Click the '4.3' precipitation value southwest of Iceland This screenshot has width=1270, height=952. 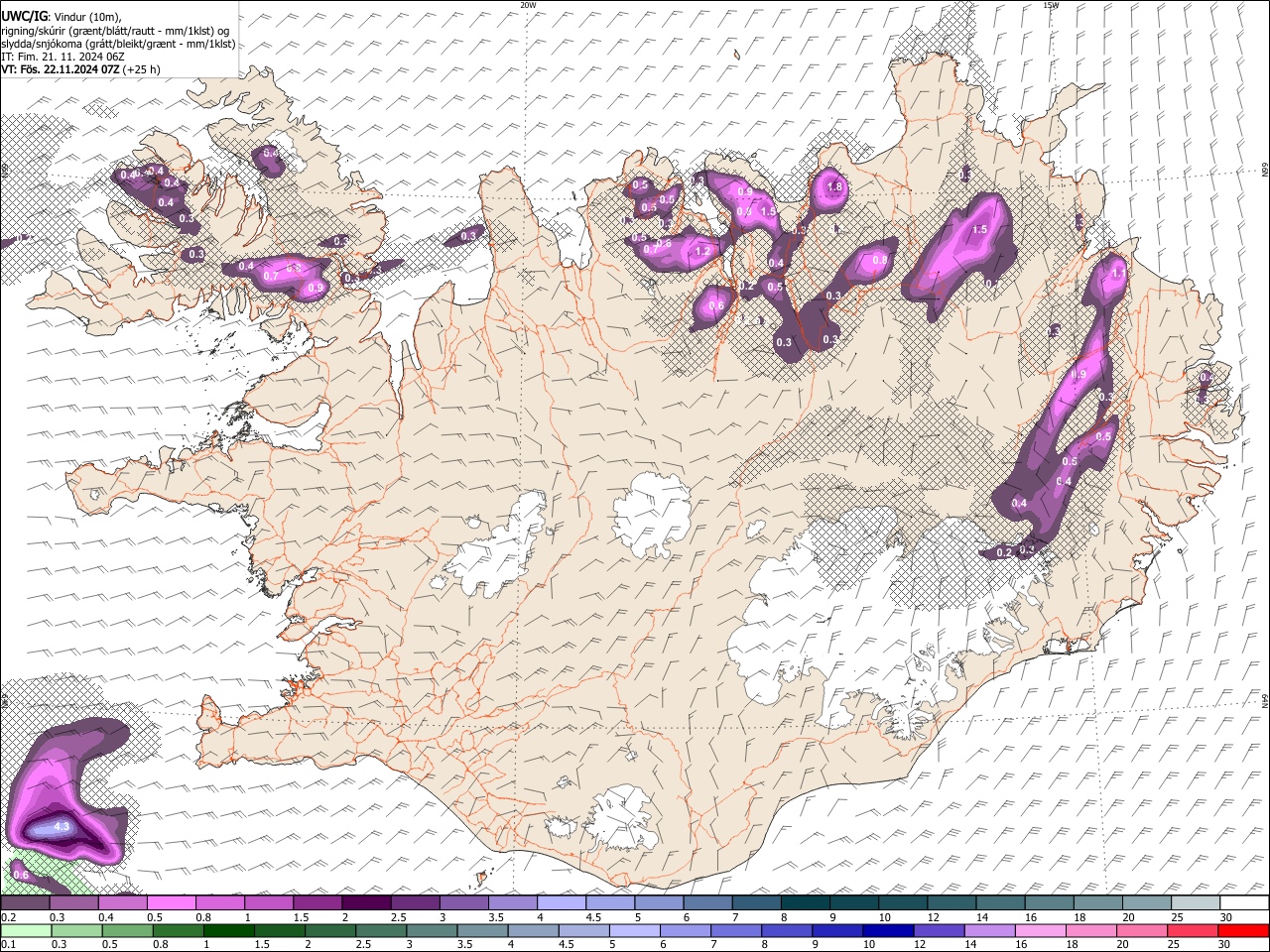tap(62, 826)
